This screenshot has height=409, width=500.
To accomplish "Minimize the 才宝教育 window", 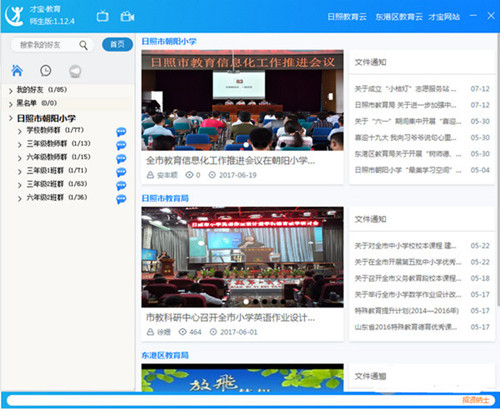I will [473, 16].
